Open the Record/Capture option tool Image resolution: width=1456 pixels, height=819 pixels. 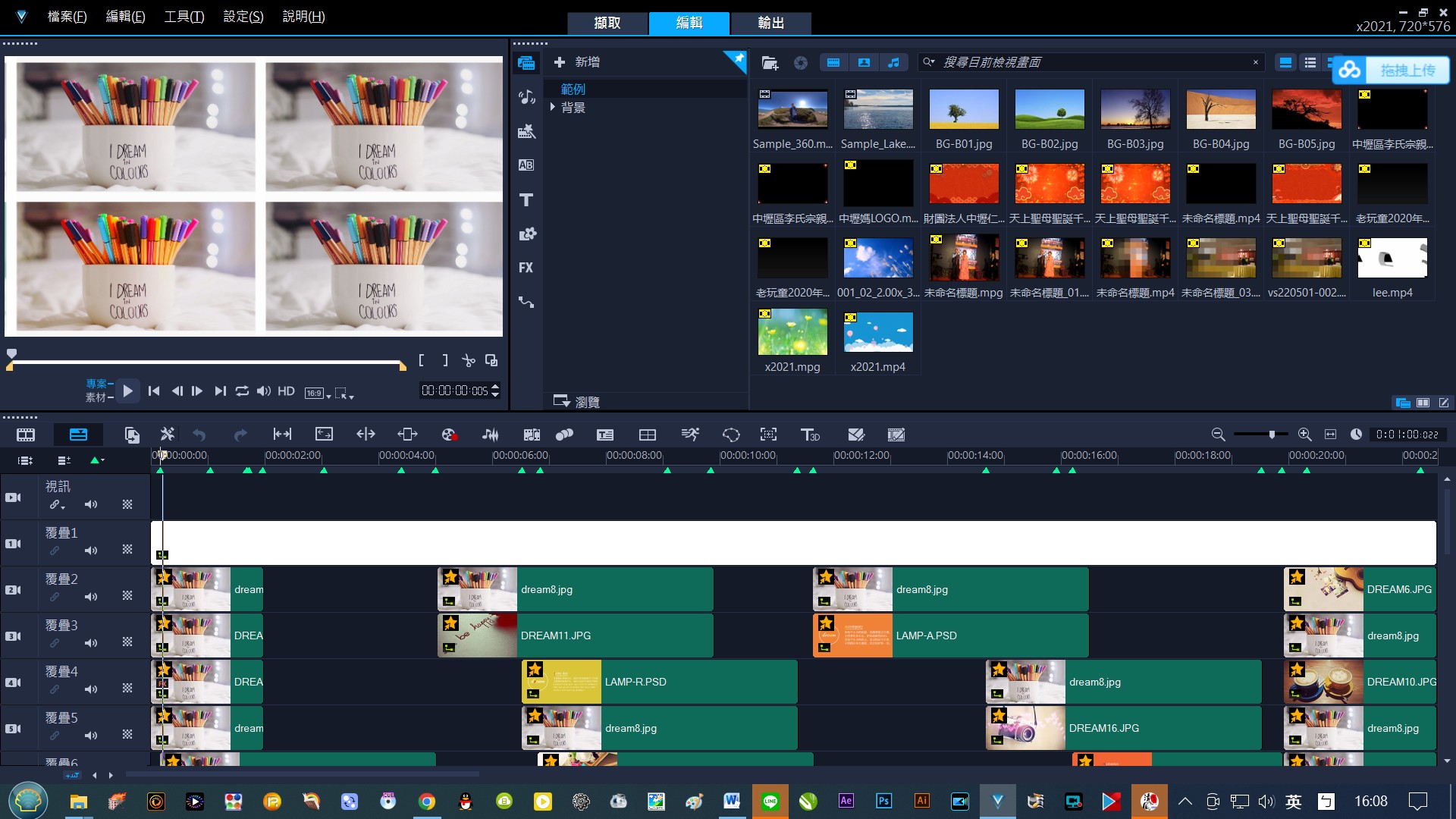449,435
